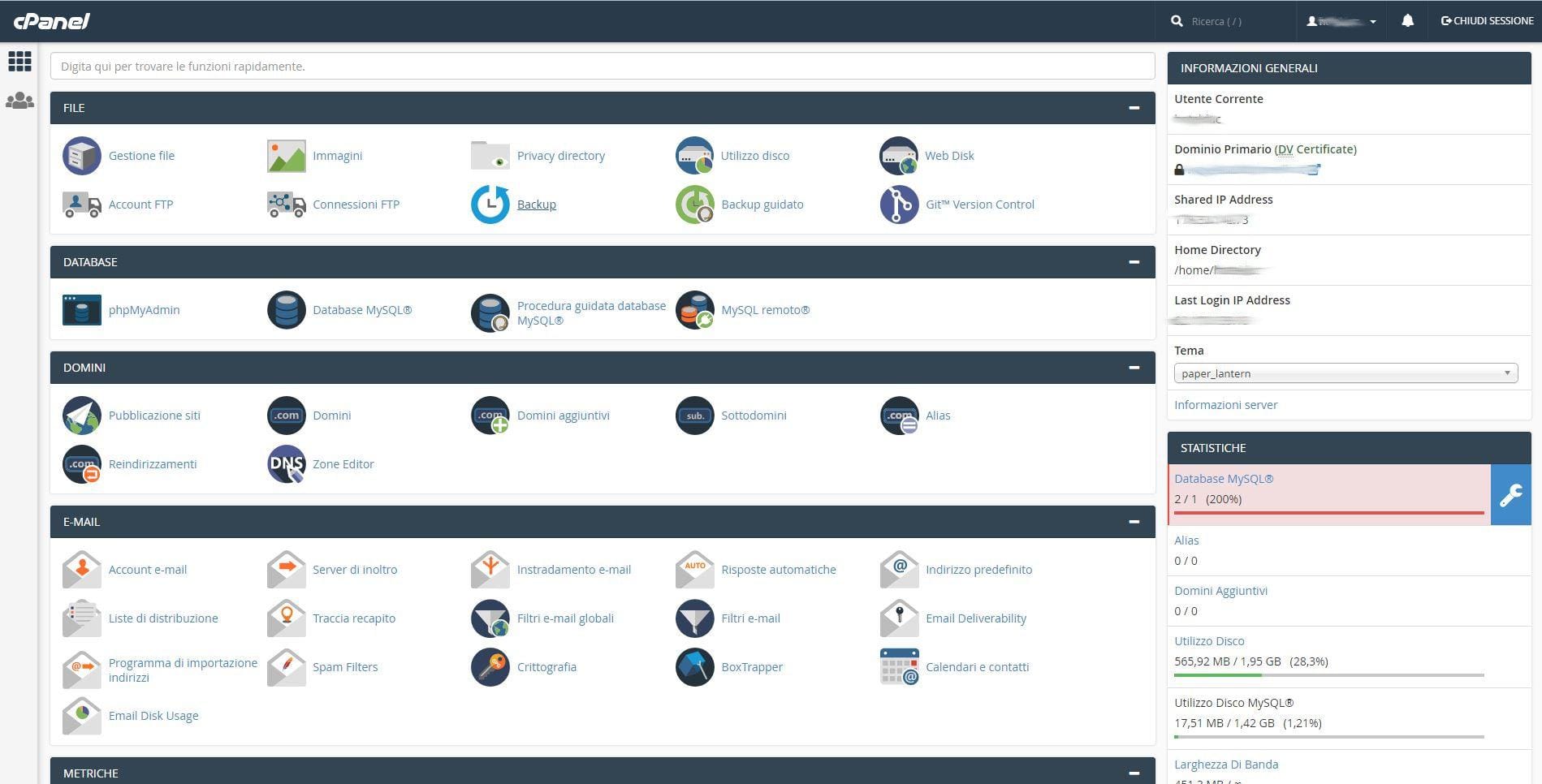
Task: Open the user account dropdown menu
Action: [1341, 21]
